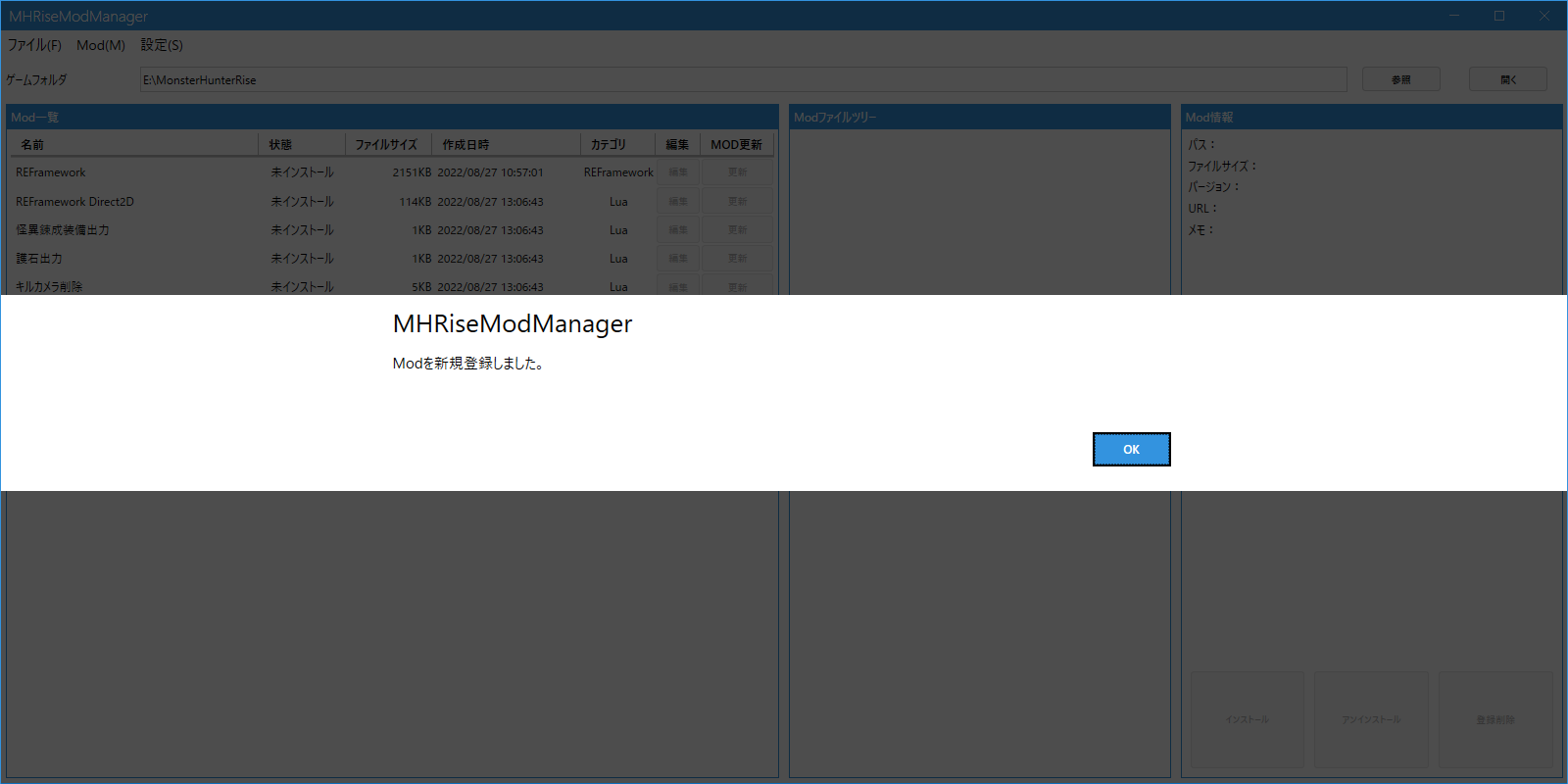This screenshot has width=1568, height=784.
Task: Sort by the 状態 column header
Action: coord(301,144)
